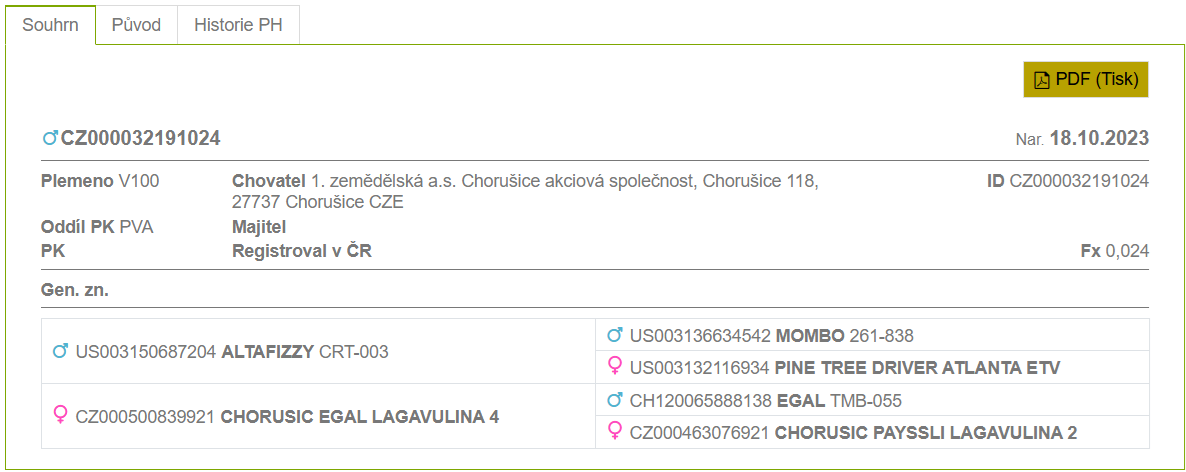Click the birth date 18.10.2023
Image resolution: width=1186 pixels, height=472 pixels.
click(x=1100, y=138)
